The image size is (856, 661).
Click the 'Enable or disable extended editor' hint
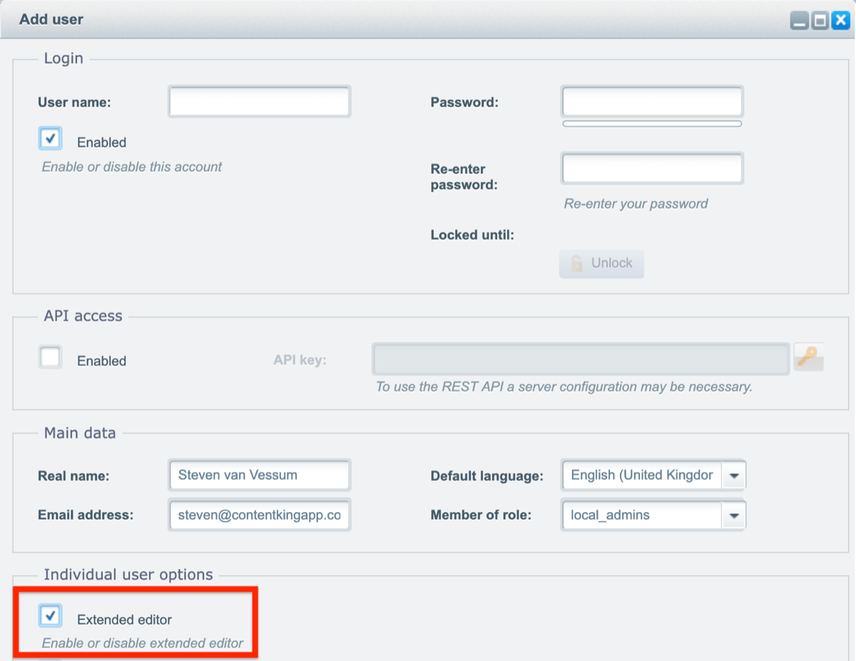142,643
